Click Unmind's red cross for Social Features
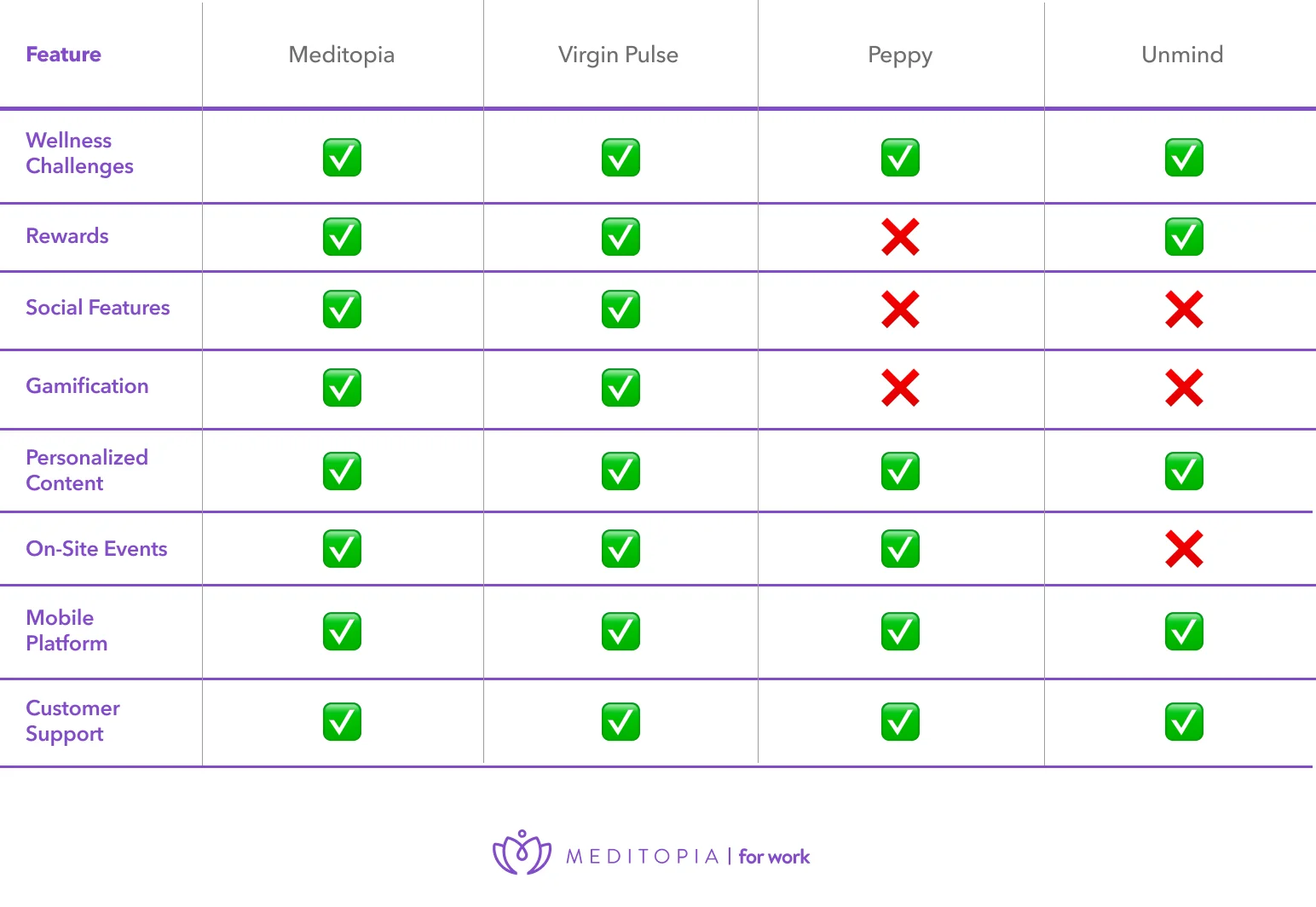The image size is (1316, 907). coord(1184,309)
